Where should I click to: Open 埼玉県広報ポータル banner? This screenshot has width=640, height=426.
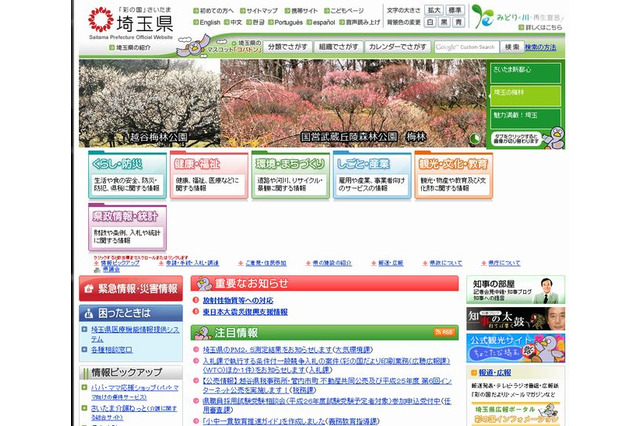[x=516, y=414]
